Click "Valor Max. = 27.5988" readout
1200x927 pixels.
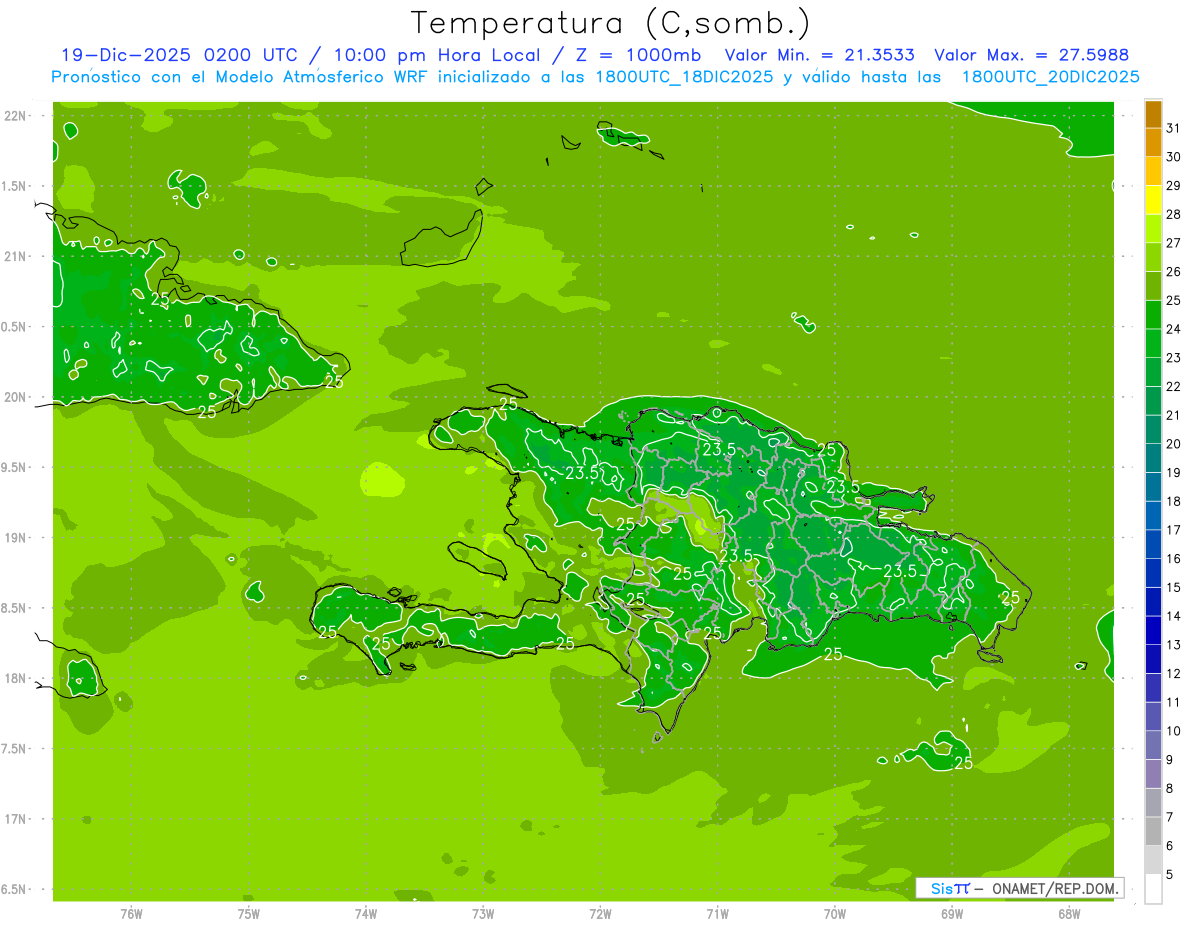(1031, 55)
